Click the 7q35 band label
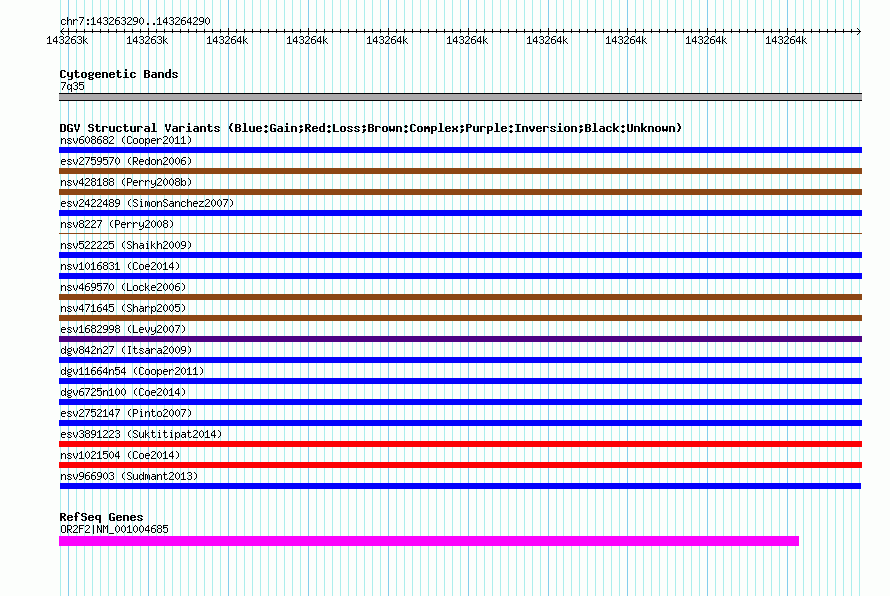Viewport: 890px width, 596px height. (72, 86)
